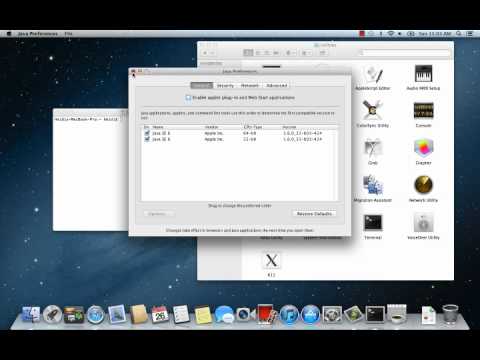Open ColorSync Utility in Finder window
The height and width of the screenshot is (360, 480).
[x=373, y=114]
